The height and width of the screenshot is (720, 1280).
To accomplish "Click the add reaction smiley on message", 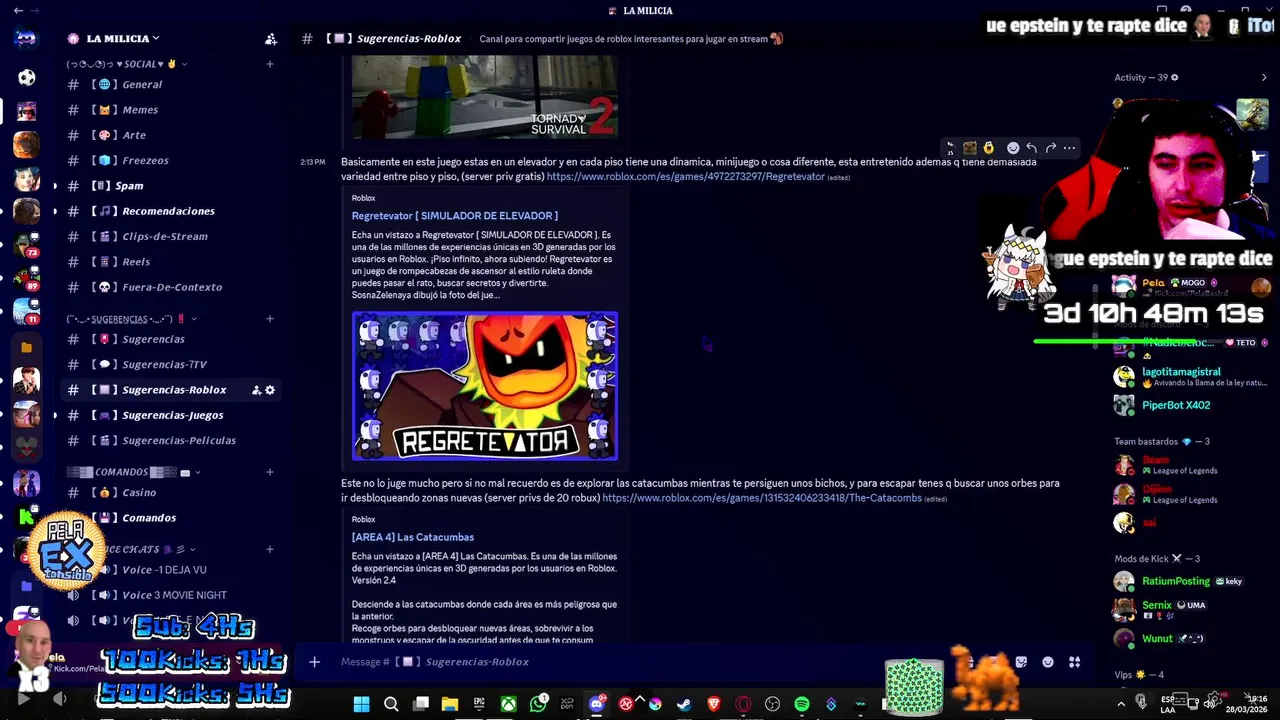I will point(1012,148).
